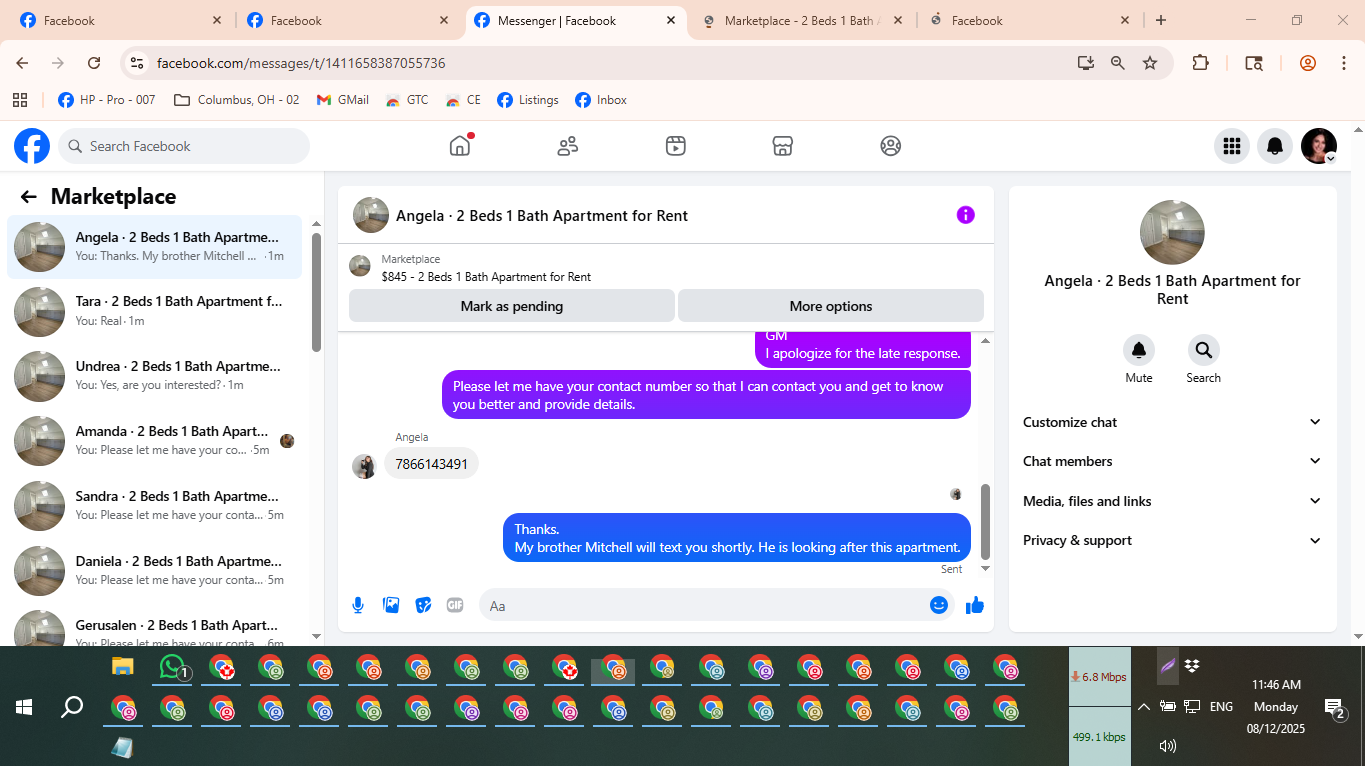Attach a photo with the image icon

(391, 605)
